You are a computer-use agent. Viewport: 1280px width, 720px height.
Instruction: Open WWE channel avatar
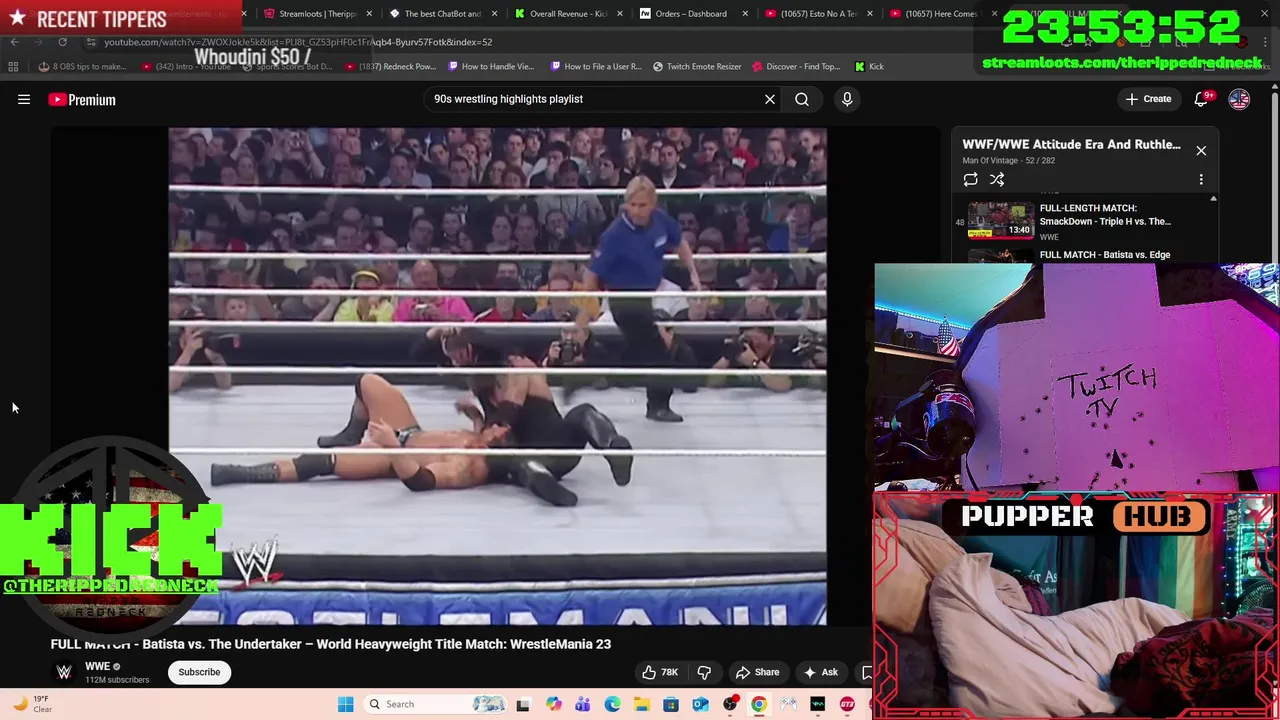64,672
